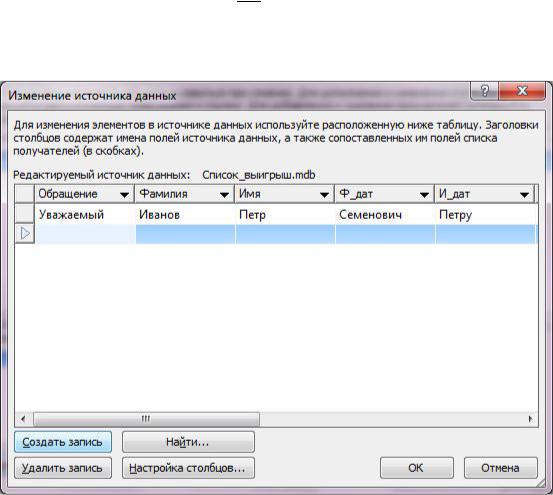Select the Петр cell in Имя column

[x=285, y=214]
